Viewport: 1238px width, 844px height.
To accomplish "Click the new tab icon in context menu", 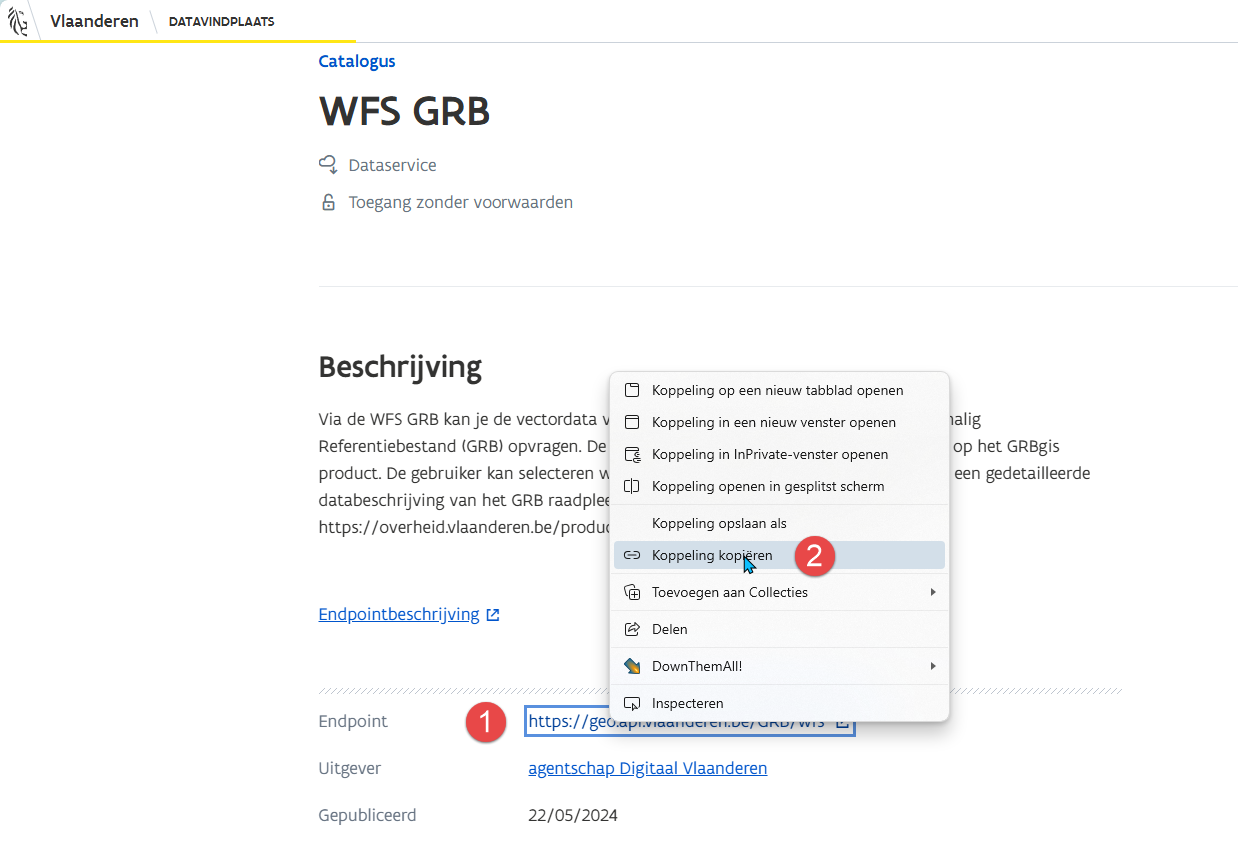I will [x=632, y=390].
